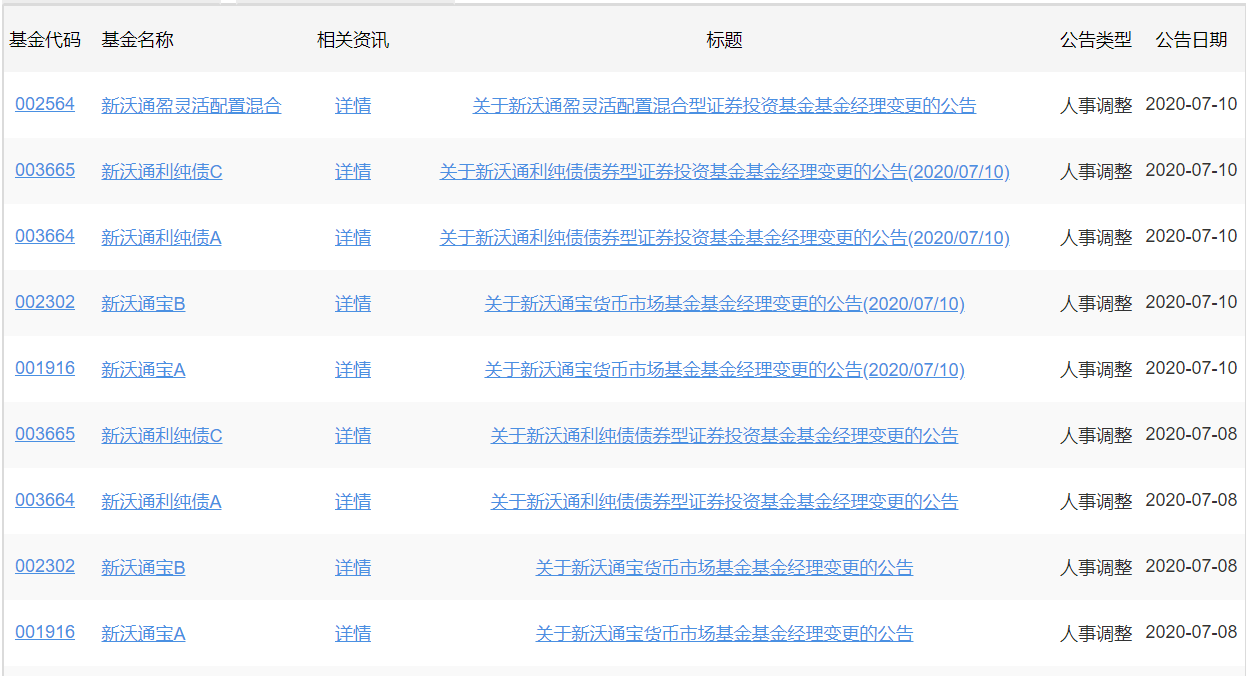Open fund code 002564 link

(45, 104)
